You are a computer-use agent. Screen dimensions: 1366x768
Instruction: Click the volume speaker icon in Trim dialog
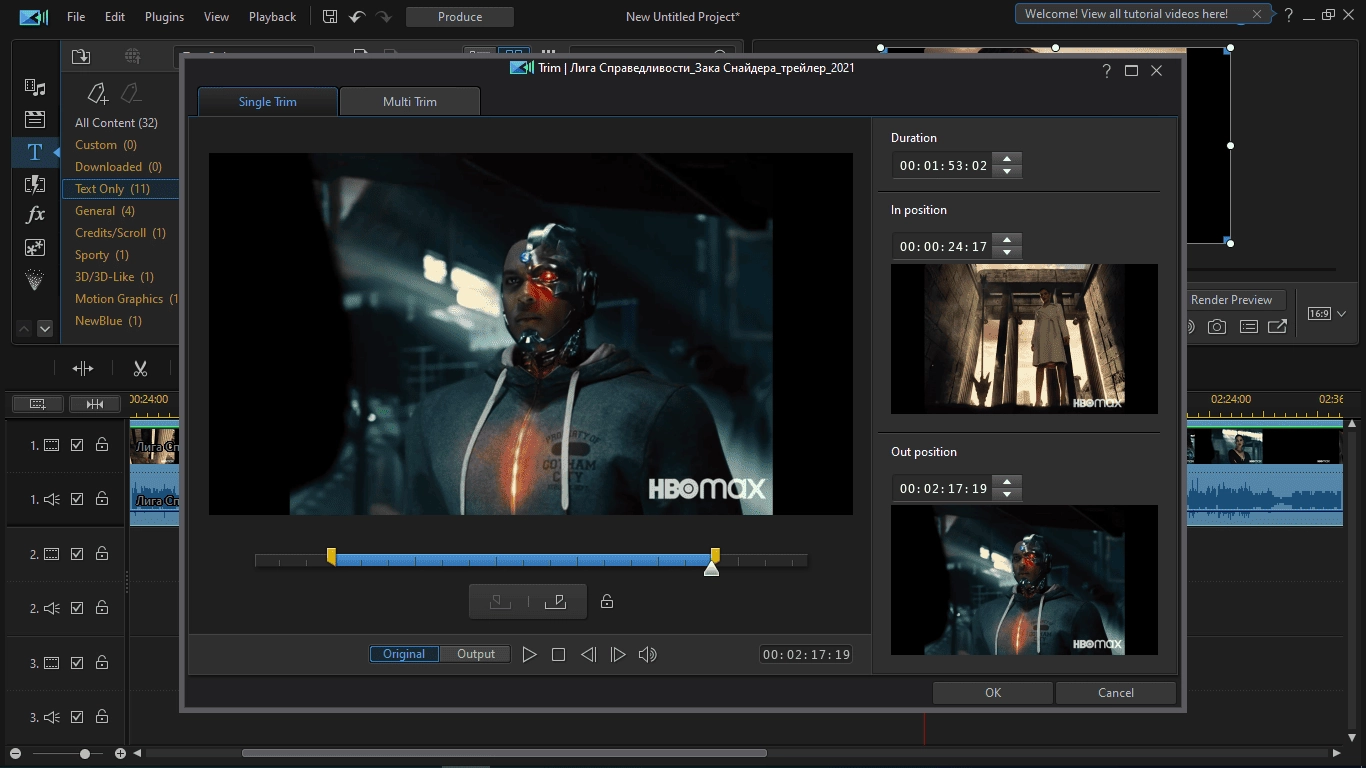click(648, 654)
